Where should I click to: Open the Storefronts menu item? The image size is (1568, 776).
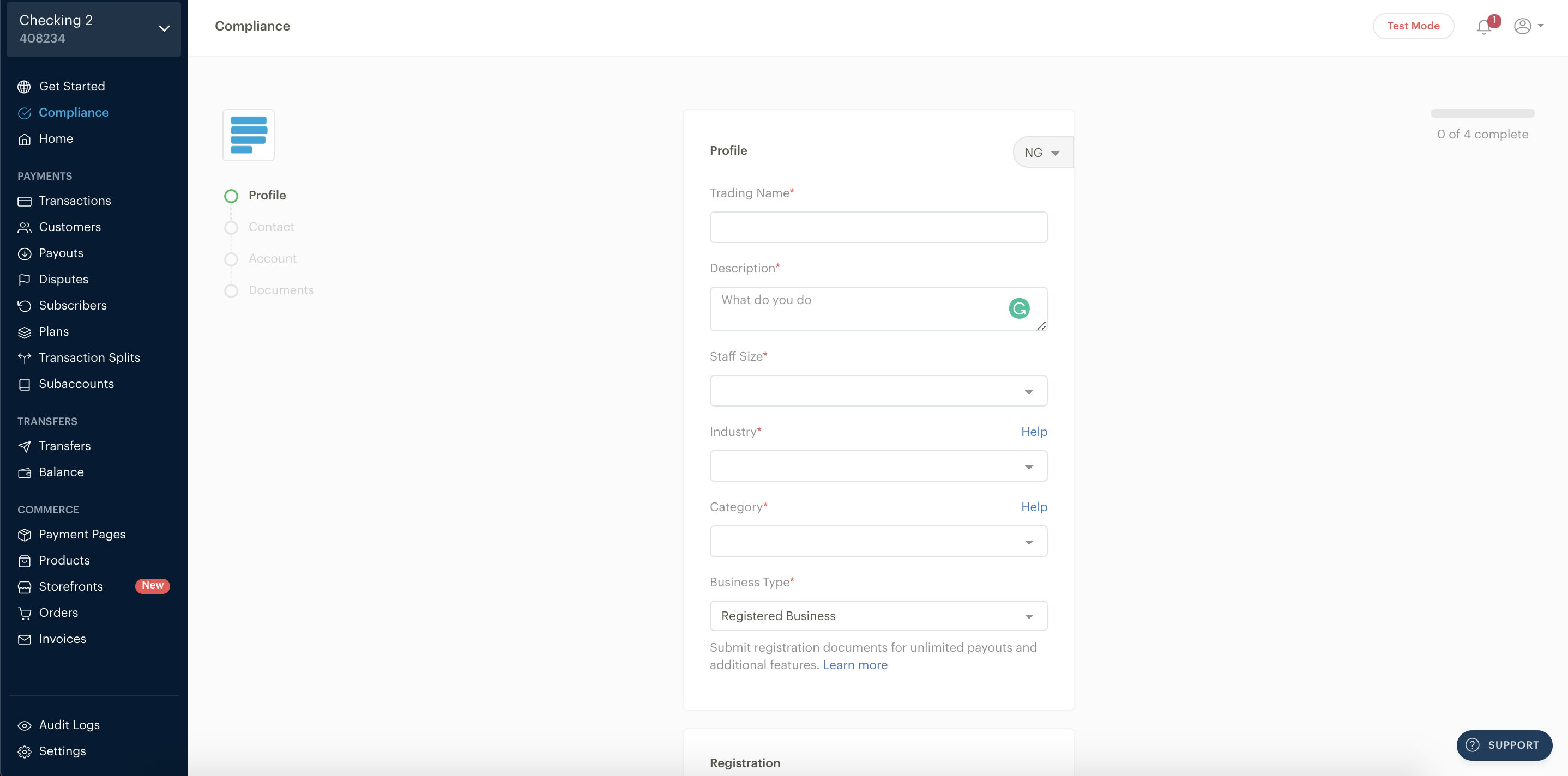pos(69,586)
